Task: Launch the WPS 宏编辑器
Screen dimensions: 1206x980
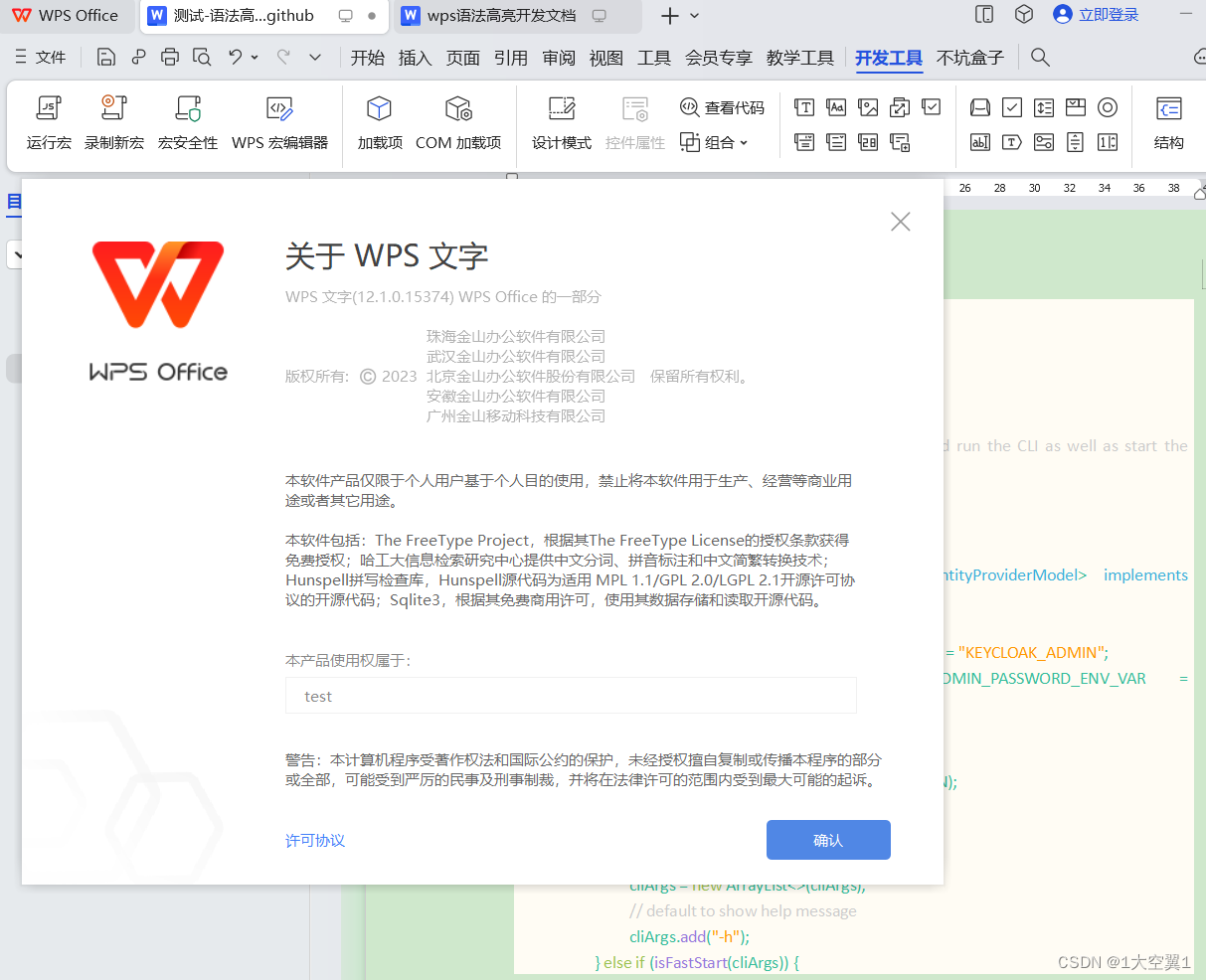Action: tap(279, 122)
